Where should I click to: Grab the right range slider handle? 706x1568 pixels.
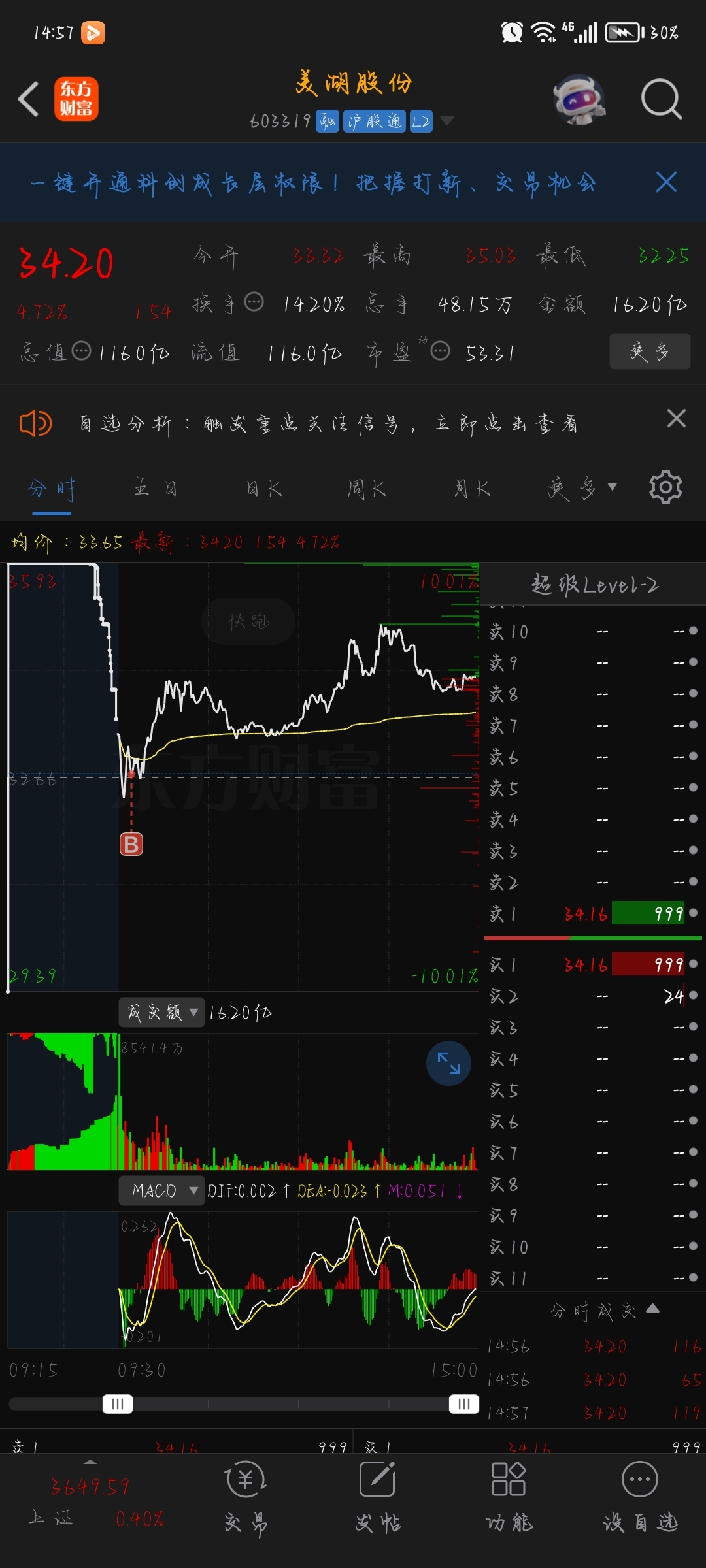464,1404
